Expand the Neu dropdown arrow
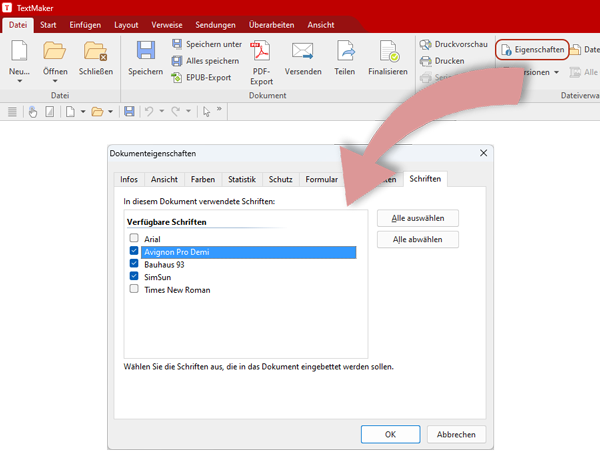Screen dimensions: 600x453 [x=20, y=81]
